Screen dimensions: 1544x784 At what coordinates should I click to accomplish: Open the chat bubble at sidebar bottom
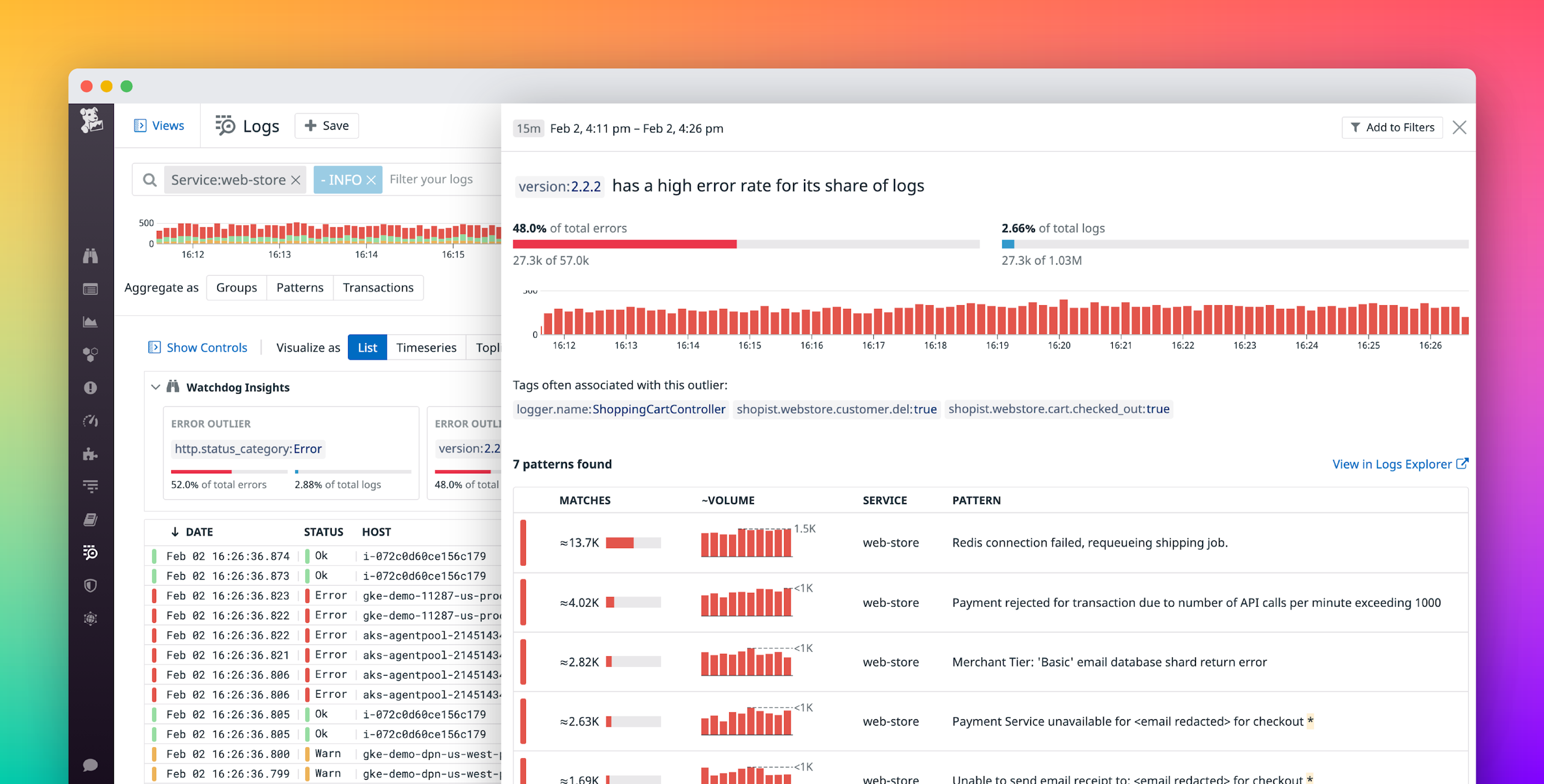[x=90, y=765]
